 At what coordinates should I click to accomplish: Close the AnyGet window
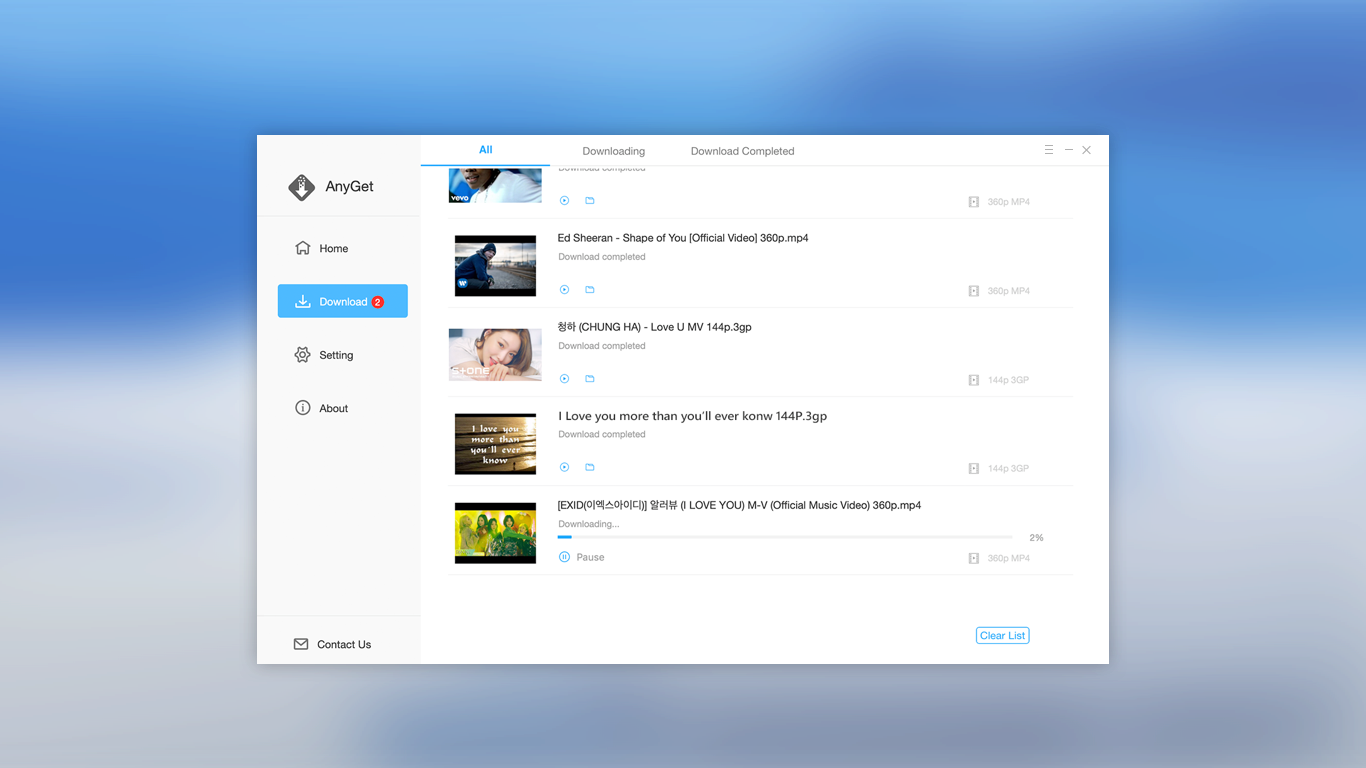[x=1087, y=150]
